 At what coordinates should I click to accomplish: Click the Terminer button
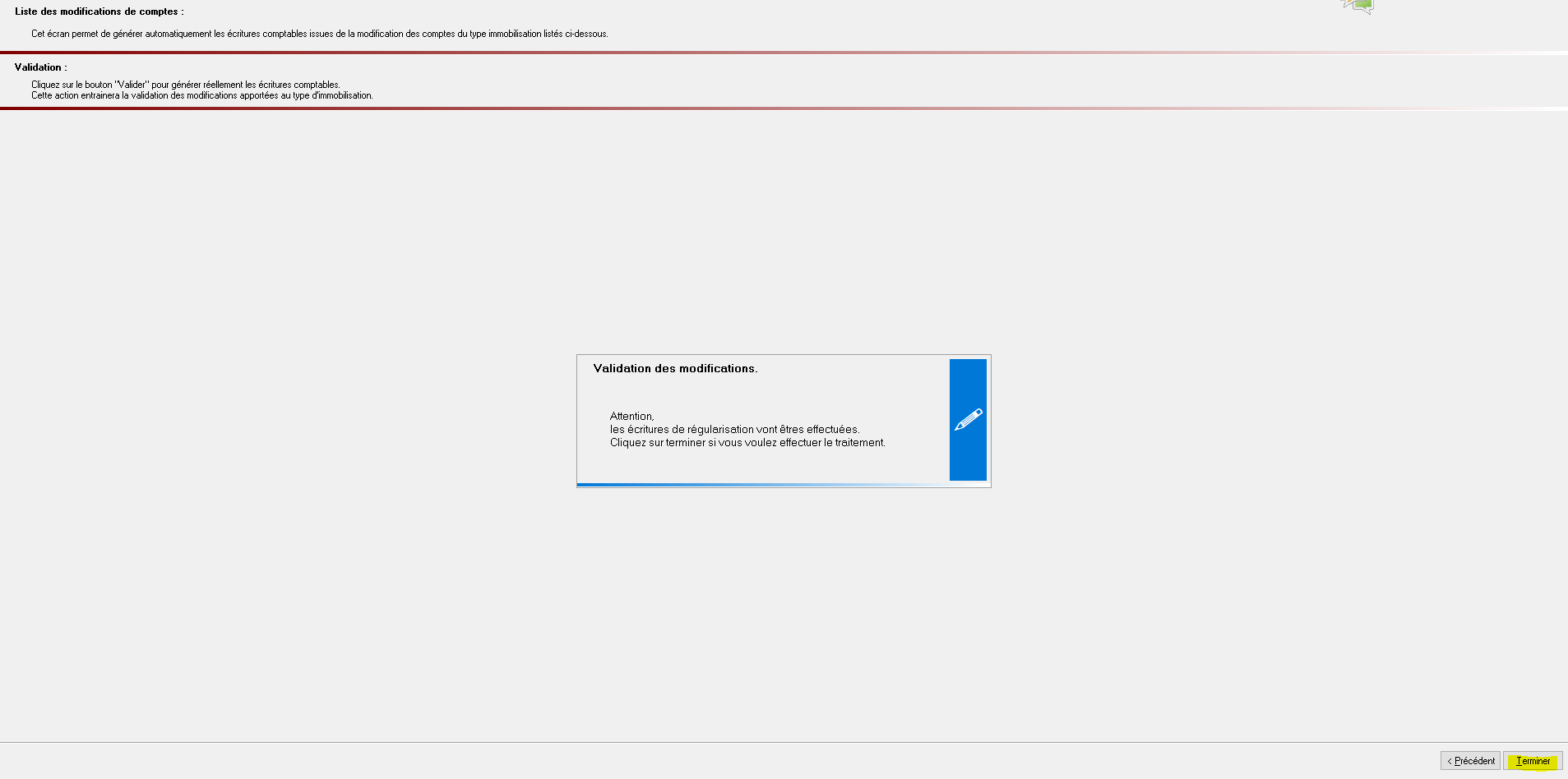coord(1533,761)
